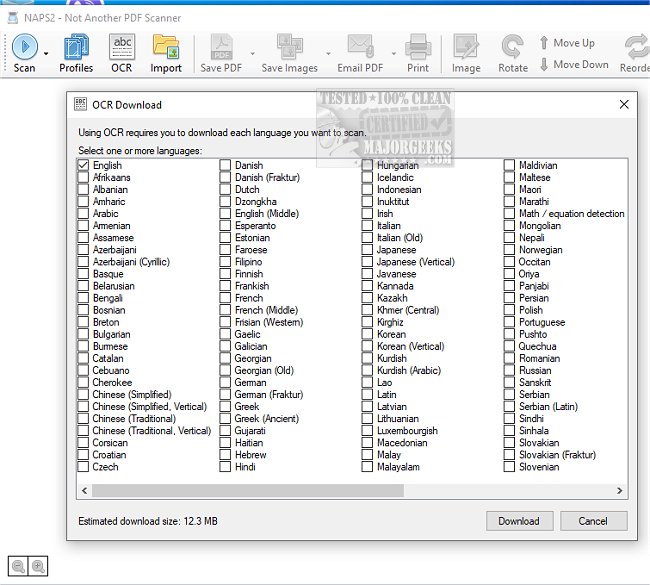The height and width of the screenshot is (585, 650).
Task: Open the Image editing menu icon
Action: tap(466, 53)
